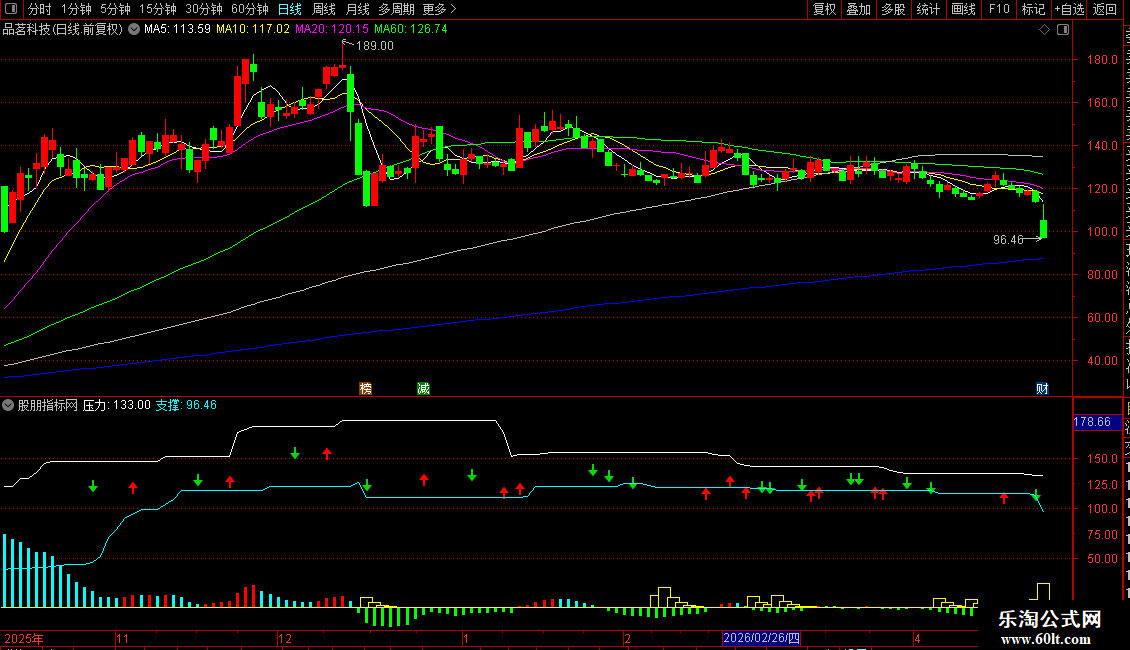
Task: Toggle the right panel icon below toolbar
Action: pos(1063,30)
